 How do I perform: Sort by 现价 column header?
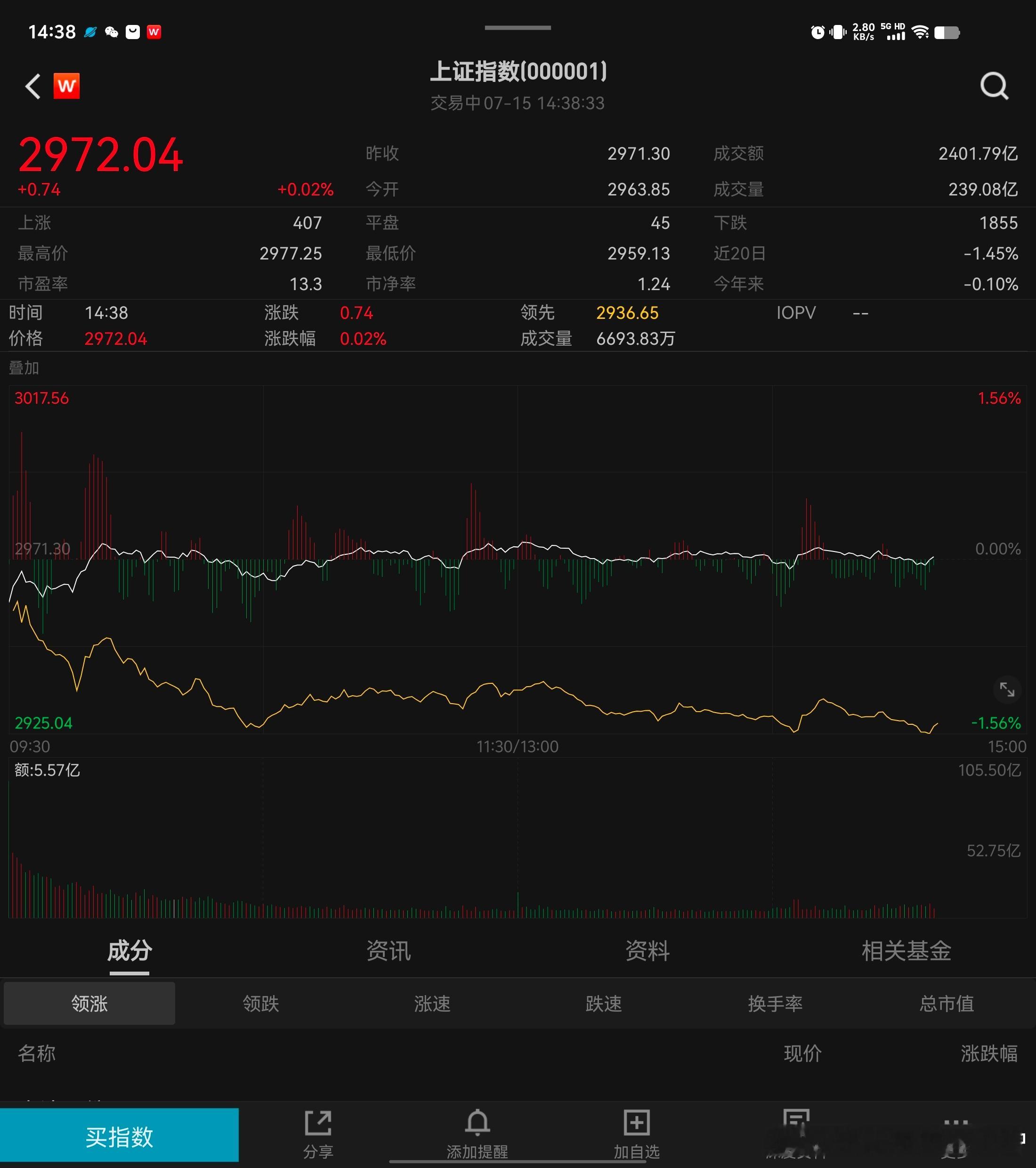click(803, 1054)
